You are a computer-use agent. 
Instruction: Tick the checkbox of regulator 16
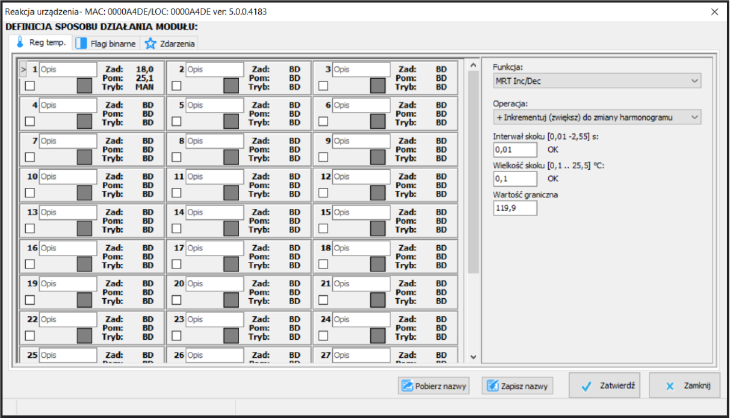[x=30, y=264]
